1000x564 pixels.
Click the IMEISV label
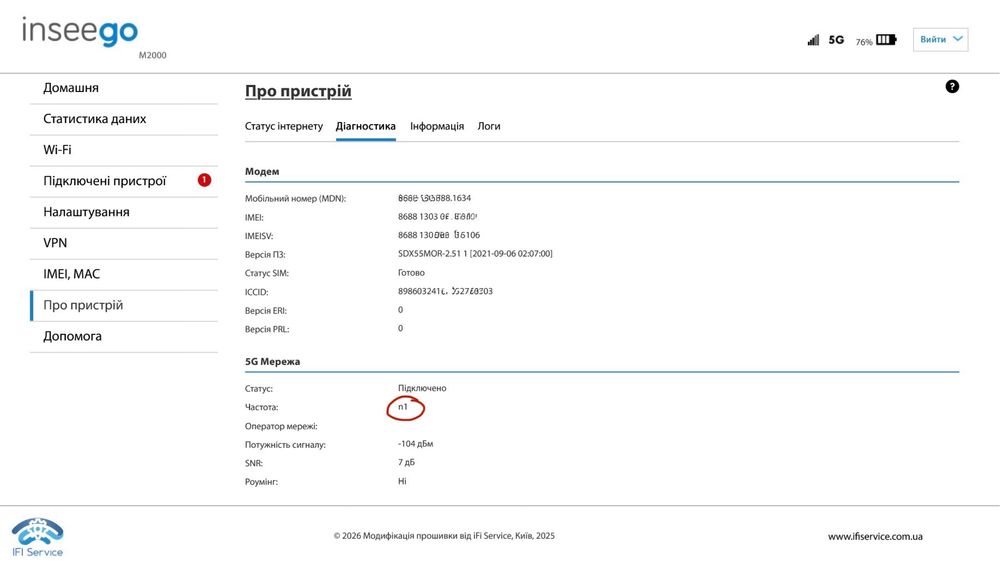[259, 236]
